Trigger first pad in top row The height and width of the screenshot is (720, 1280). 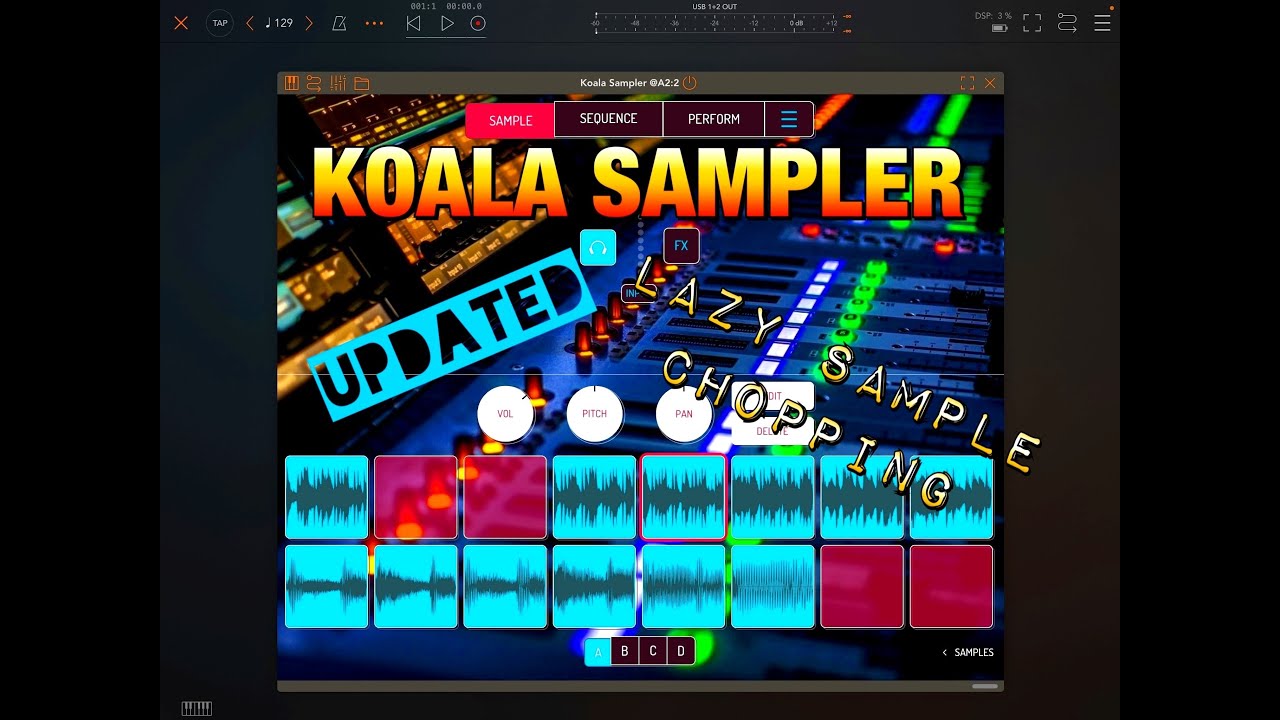327,498
